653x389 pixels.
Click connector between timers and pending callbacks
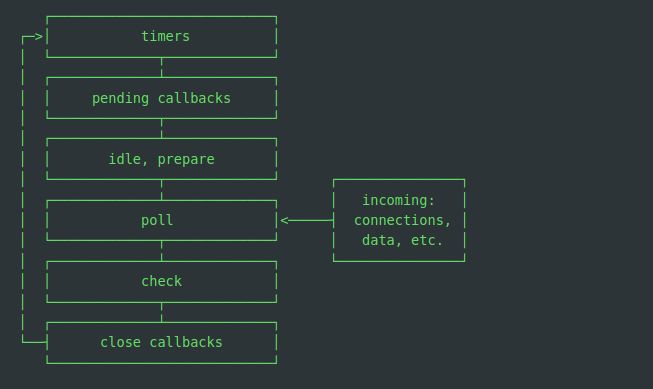click(162, 67)
